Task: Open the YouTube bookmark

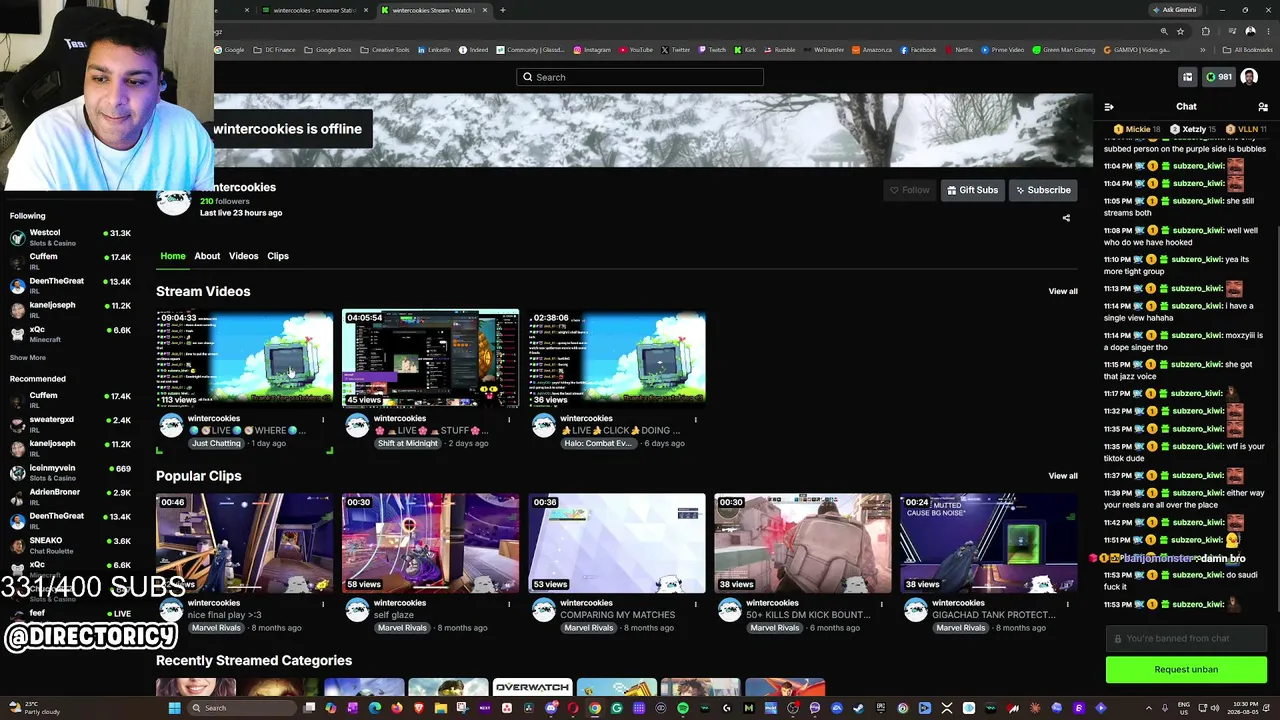Action: (636, 50)
